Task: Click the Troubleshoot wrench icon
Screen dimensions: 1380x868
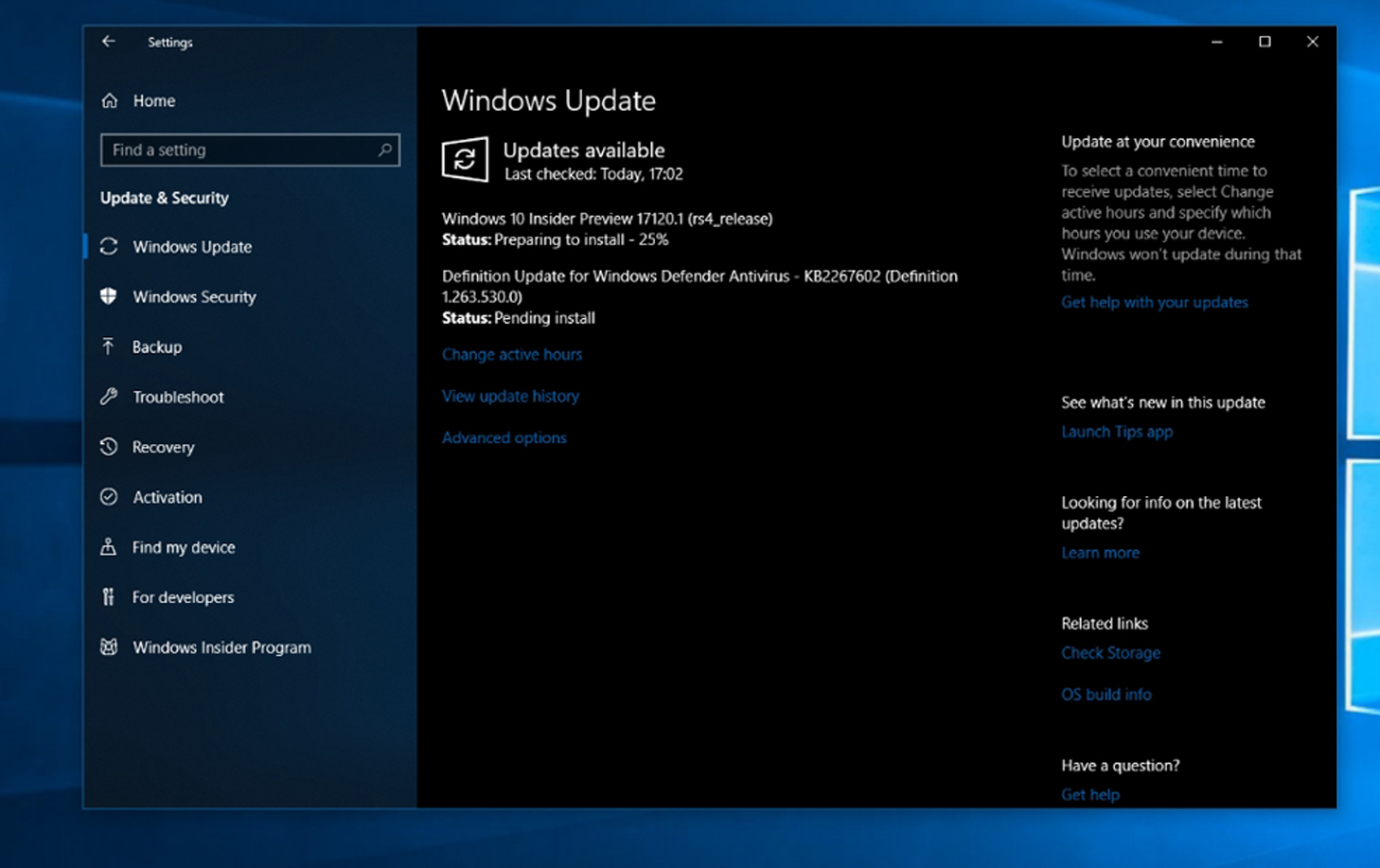Action: [109, 397]
